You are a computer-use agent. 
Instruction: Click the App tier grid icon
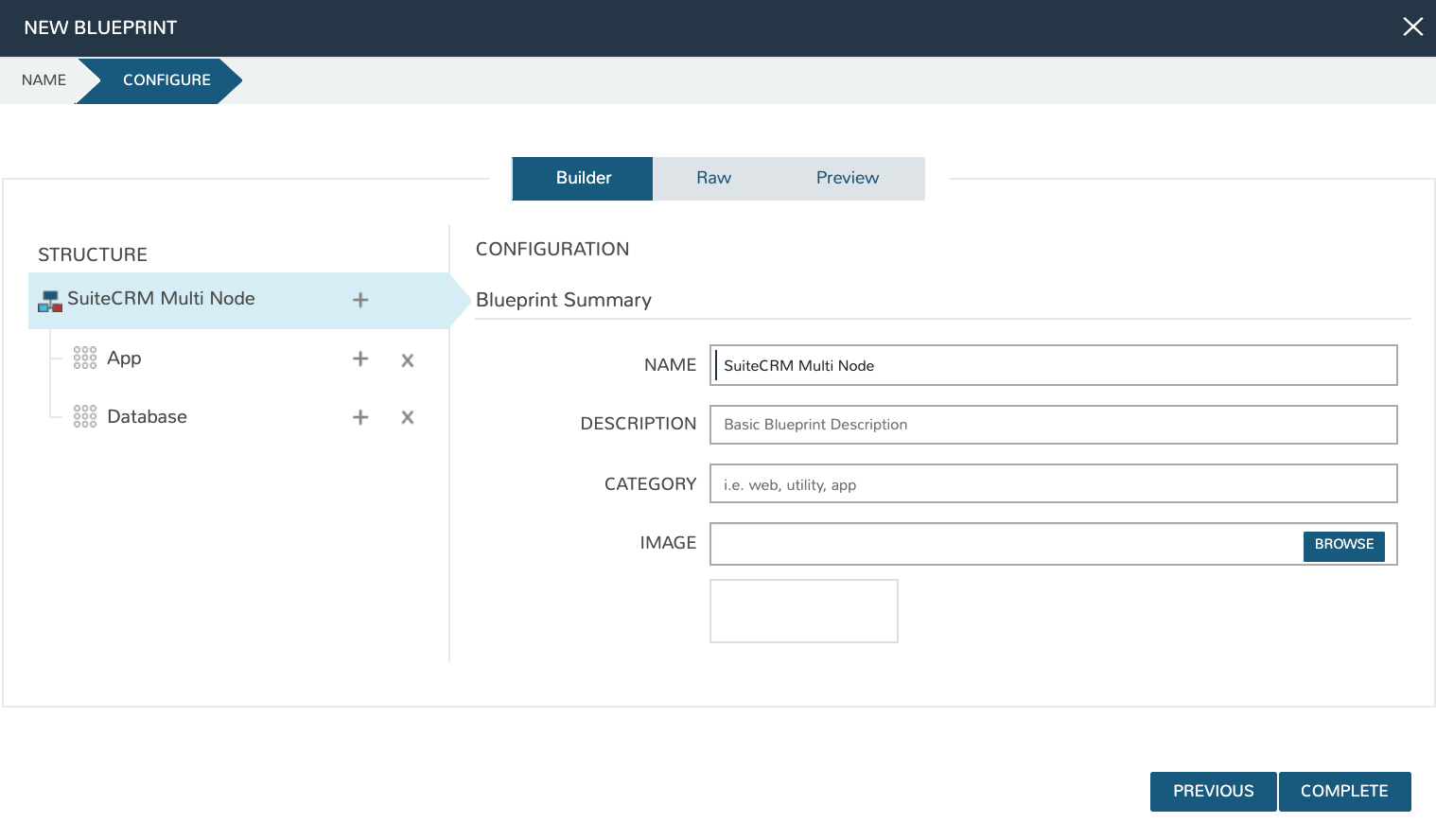coord(85,358)
